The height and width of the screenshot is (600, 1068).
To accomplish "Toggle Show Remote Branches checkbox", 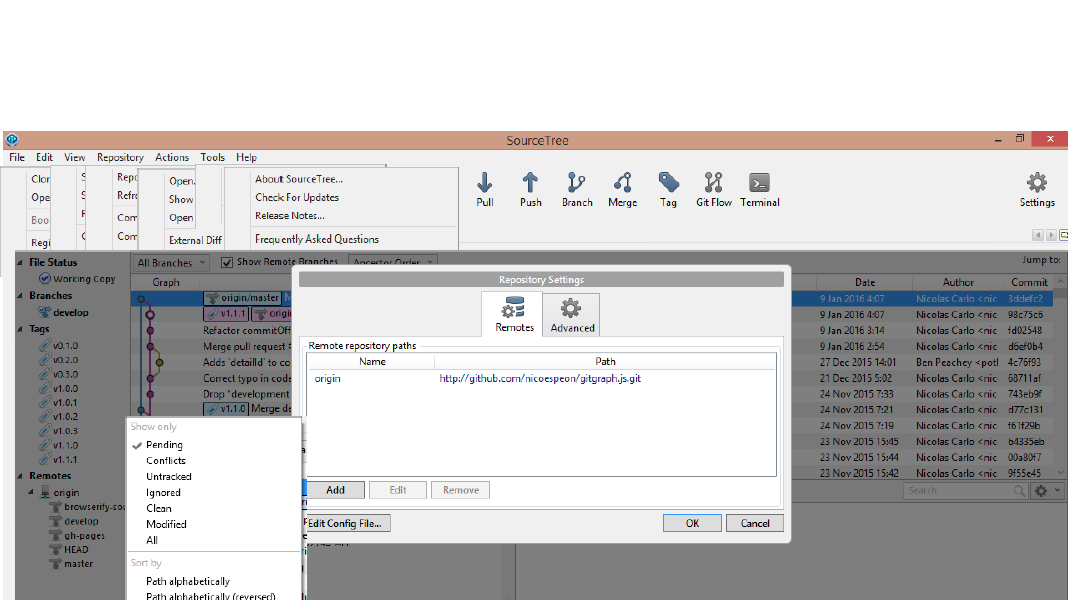I will pos(227,262).
